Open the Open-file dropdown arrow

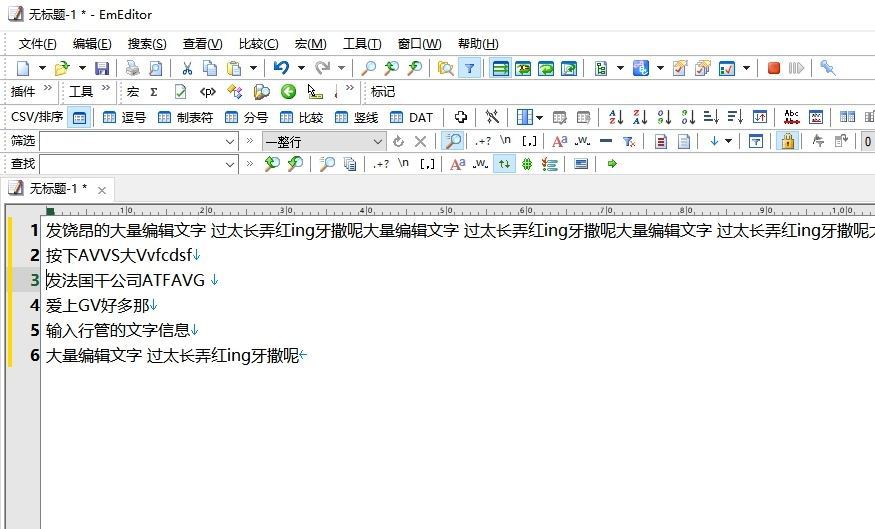82,68
